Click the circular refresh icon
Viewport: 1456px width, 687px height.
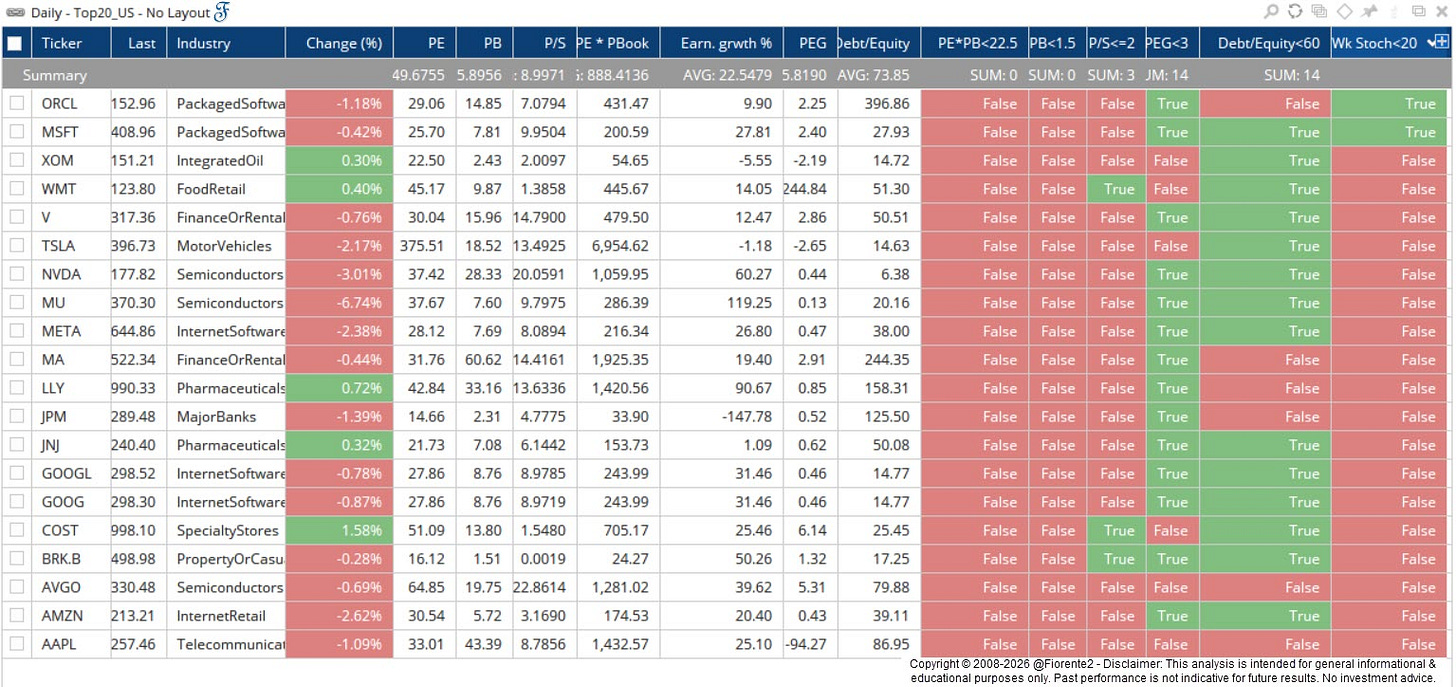(1295, 12)
